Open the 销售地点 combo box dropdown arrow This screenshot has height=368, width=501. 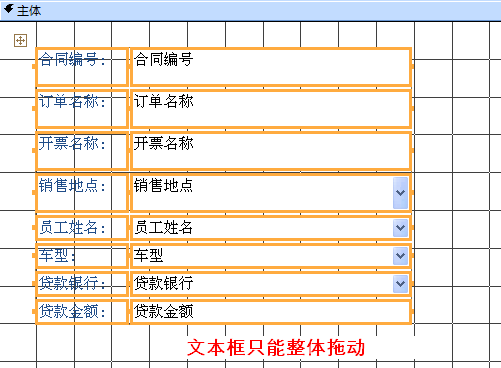pyautogui.click(x=400, y=193)
